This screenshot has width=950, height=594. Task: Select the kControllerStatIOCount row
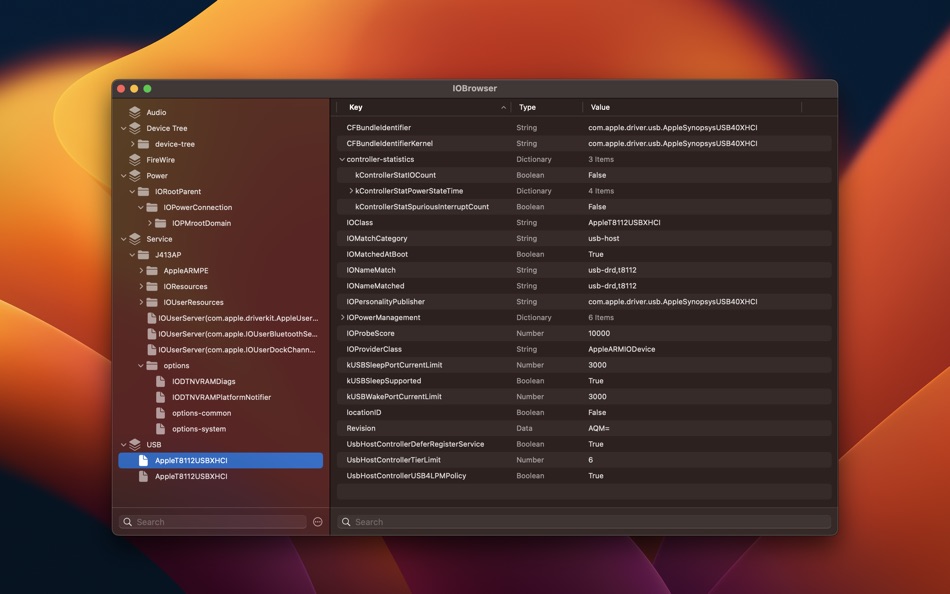[x=584, y=175]
